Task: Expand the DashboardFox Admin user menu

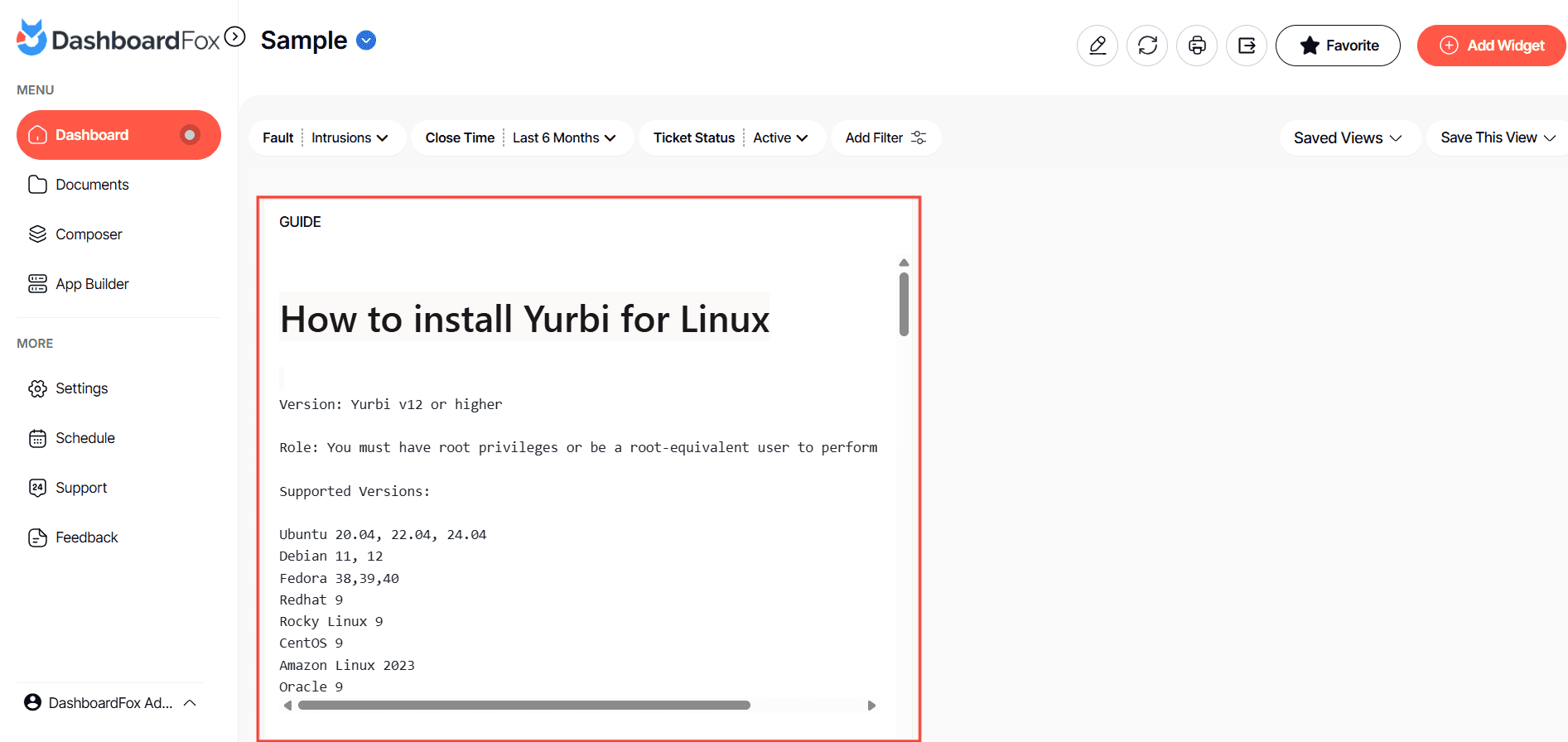Action: [111, 702]
